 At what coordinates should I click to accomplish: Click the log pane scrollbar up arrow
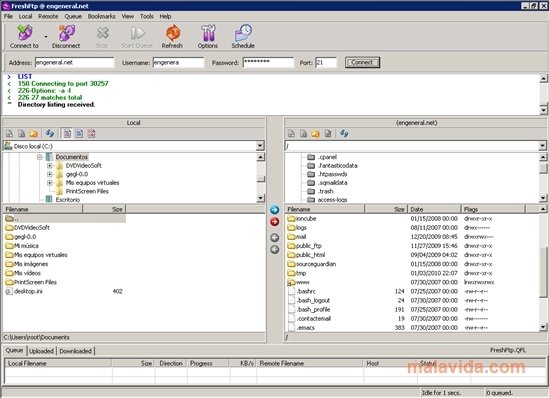tap(543, 78)
